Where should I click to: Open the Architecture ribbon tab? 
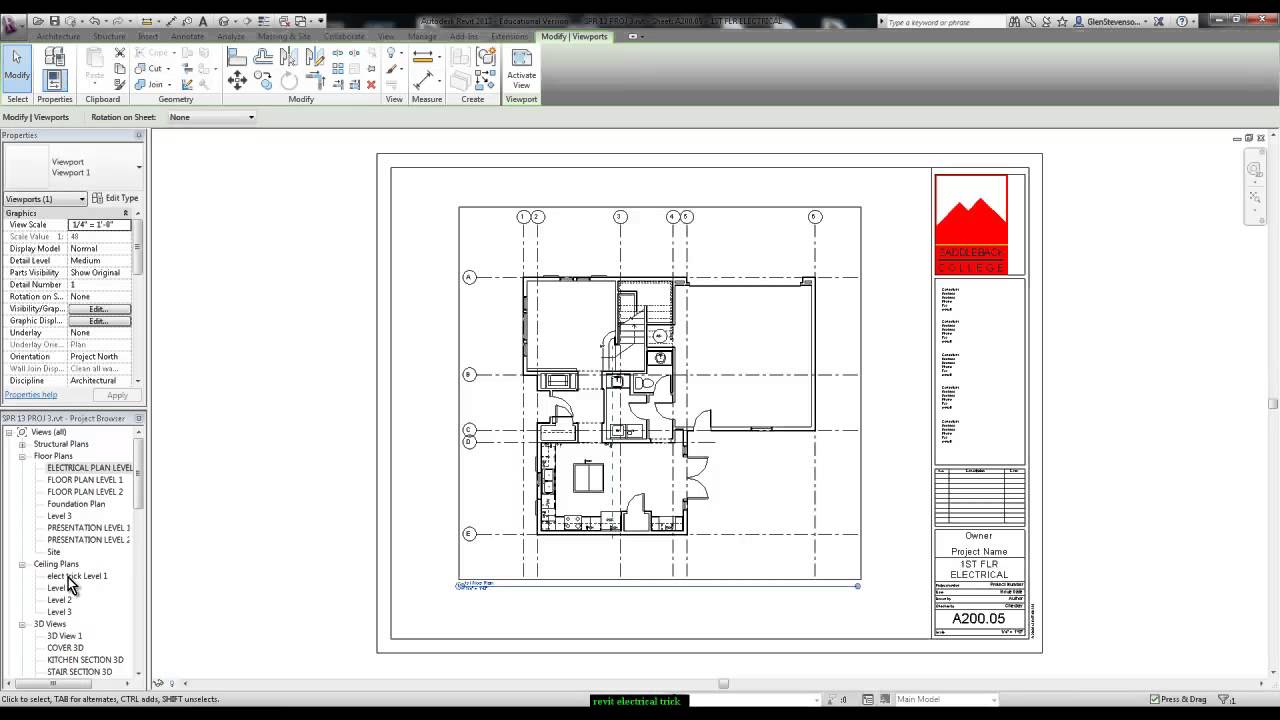(58, 36)
